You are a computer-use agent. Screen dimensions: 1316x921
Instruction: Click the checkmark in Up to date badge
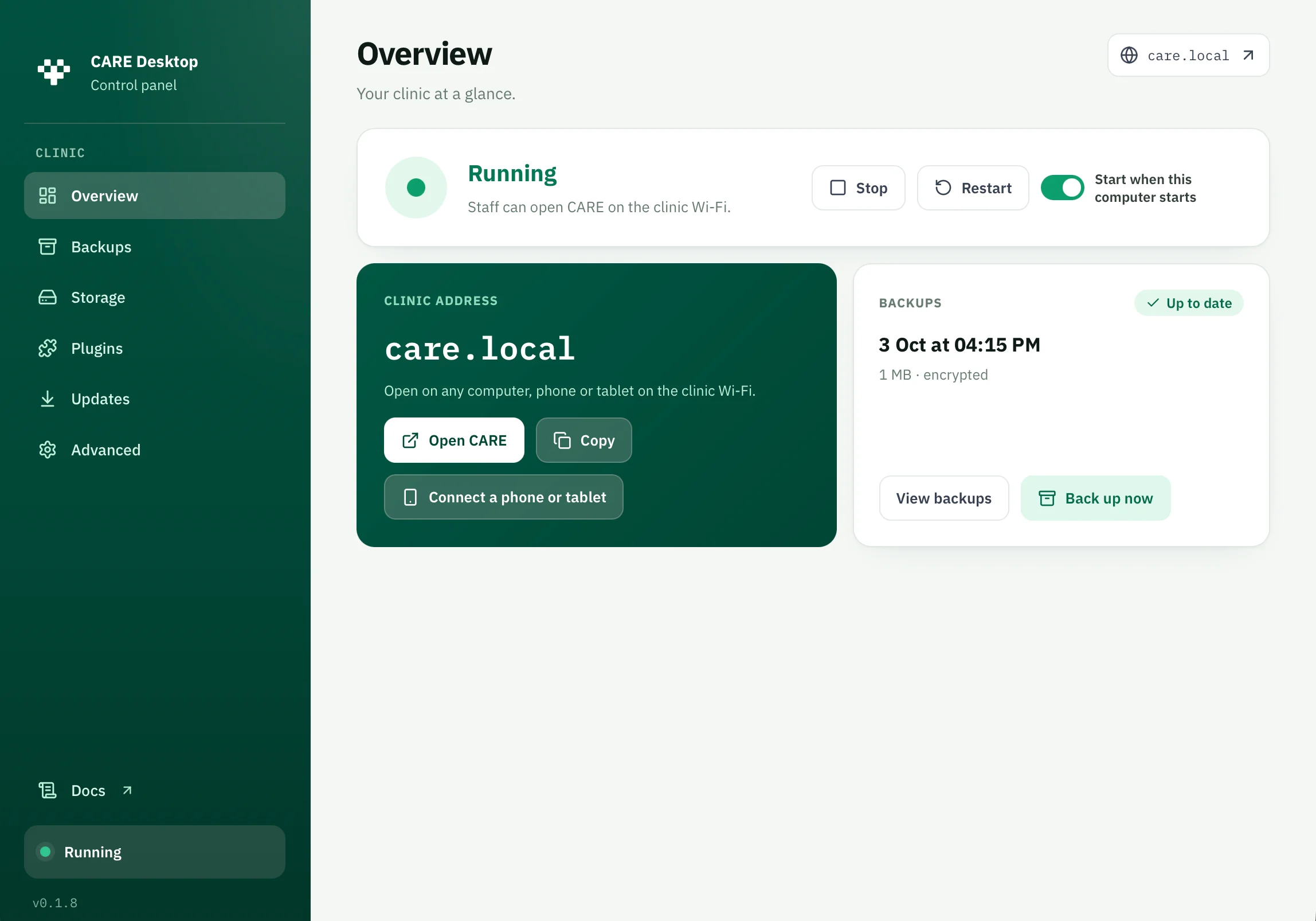[x=1153, y=303]
